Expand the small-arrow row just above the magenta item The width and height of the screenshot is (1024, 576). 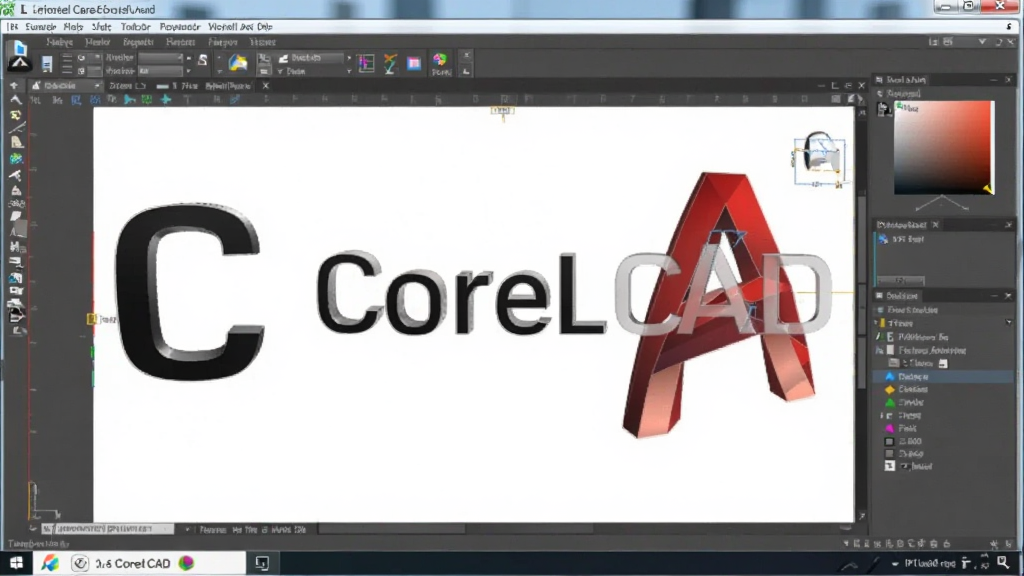(881, 415)
